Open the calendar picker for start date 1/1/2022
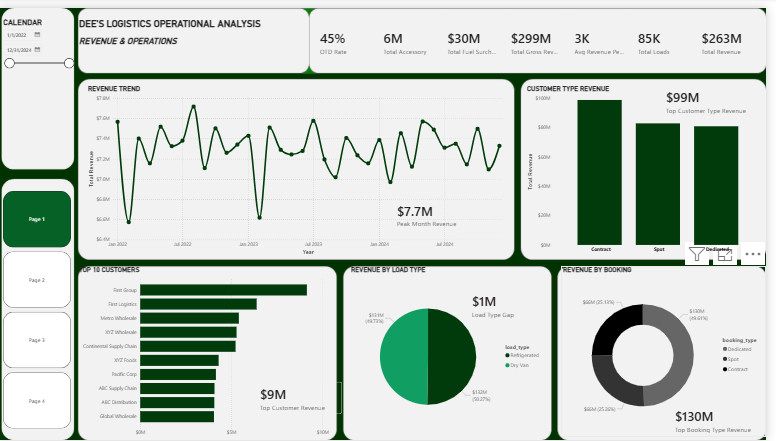 pyautogui.click(x=37, y=35)
